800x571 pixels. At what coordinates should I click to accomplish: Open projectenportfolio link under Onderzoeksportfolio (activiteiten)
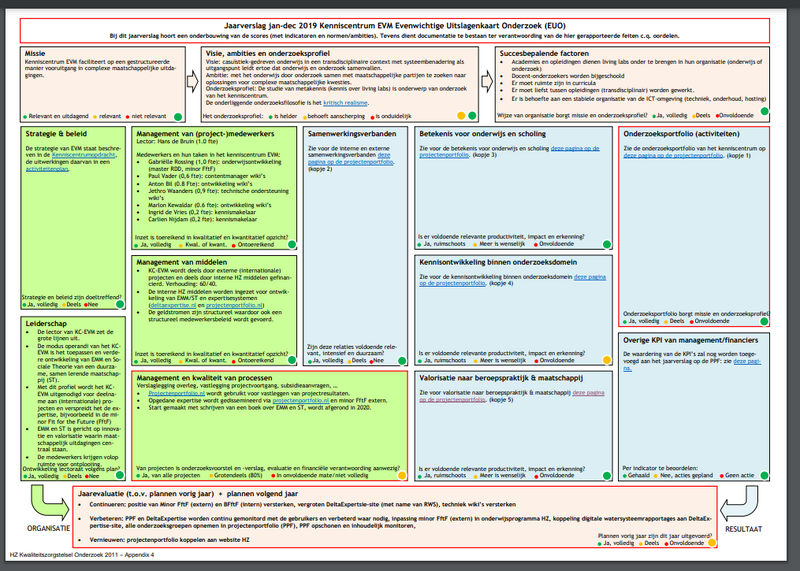682,157
